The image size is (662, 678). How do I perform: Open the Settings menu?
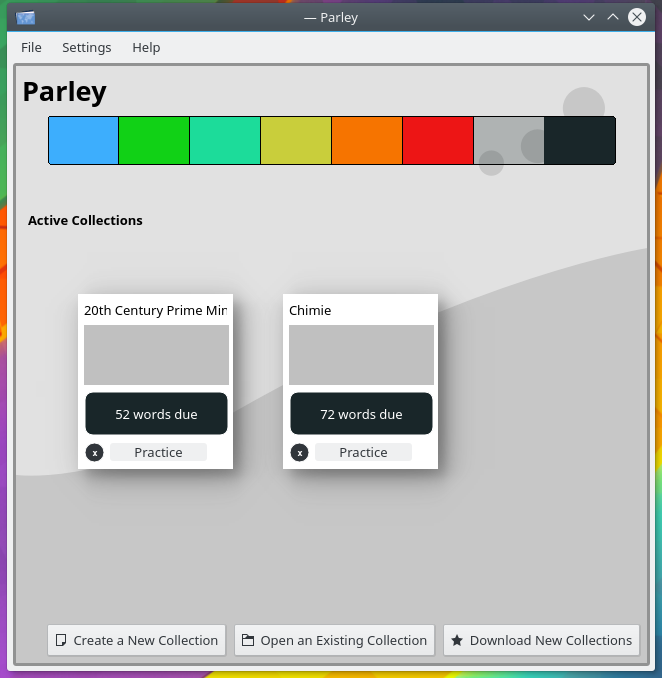(87, 47)
